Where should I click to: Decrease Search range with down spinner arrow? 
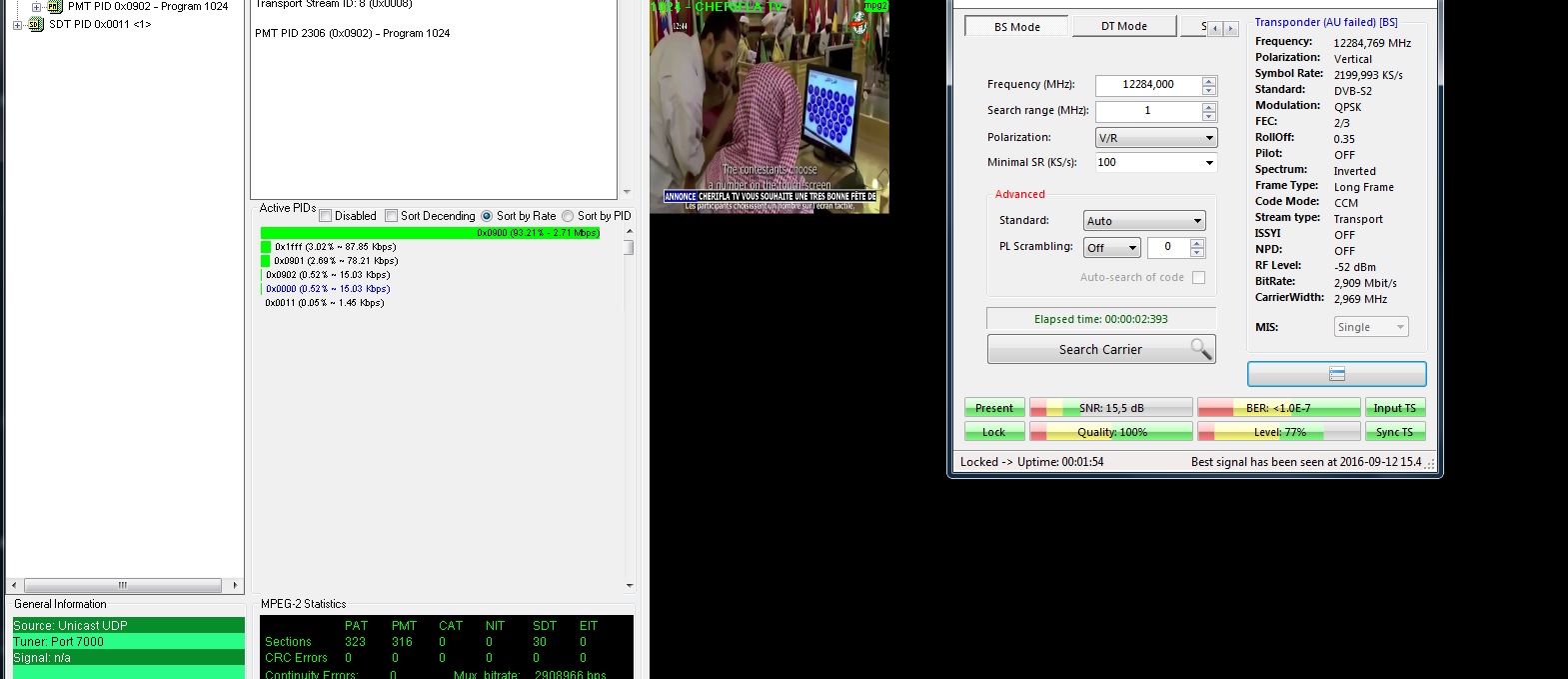point(1209,116)
